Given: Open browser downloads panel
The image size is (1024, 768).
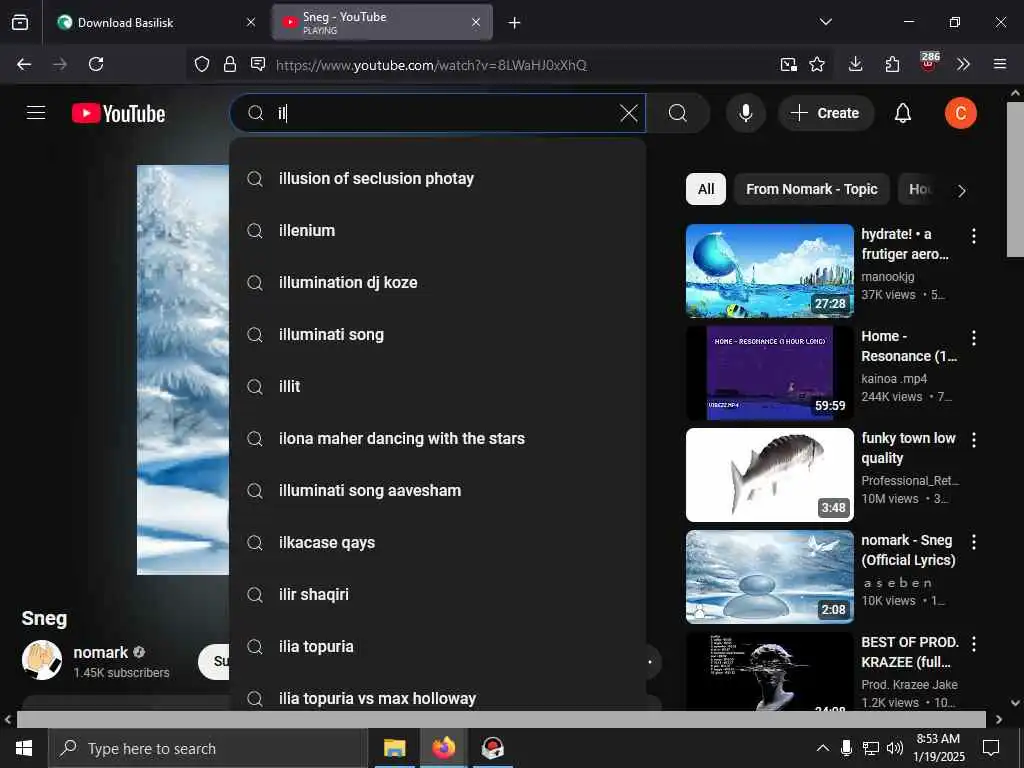Looking at the screenshot, I should (x=856, y=64).
